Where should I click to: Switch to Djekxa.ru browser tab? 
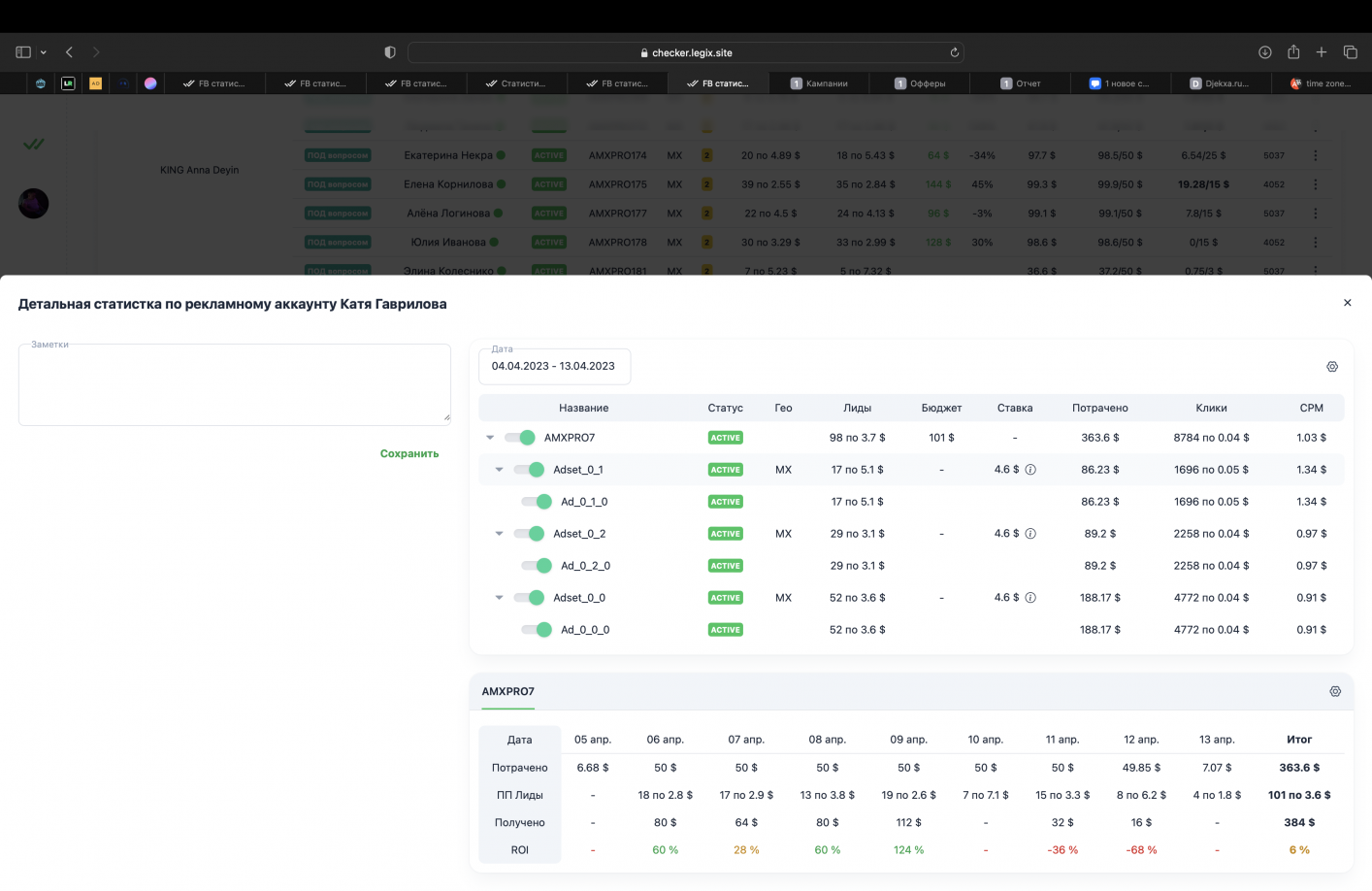coord(1221,83)
